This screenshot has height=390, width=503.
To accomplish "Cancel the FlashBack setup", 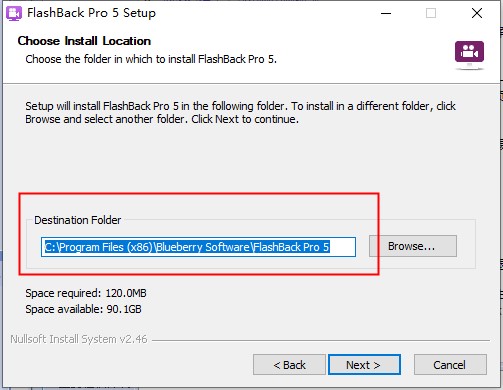I will point(450,365).
